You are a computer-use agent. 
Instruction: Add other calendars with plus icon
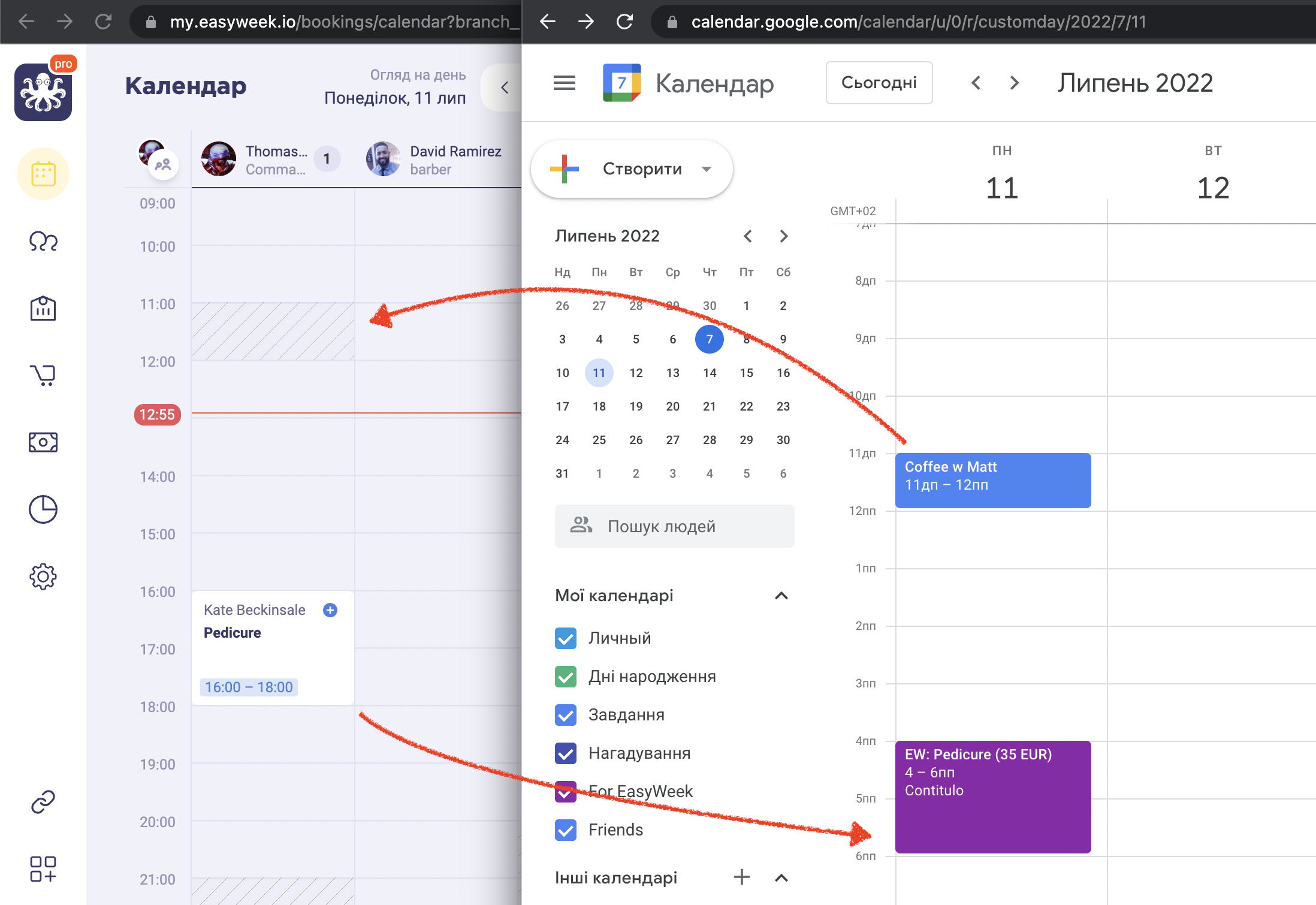(742, 877)
